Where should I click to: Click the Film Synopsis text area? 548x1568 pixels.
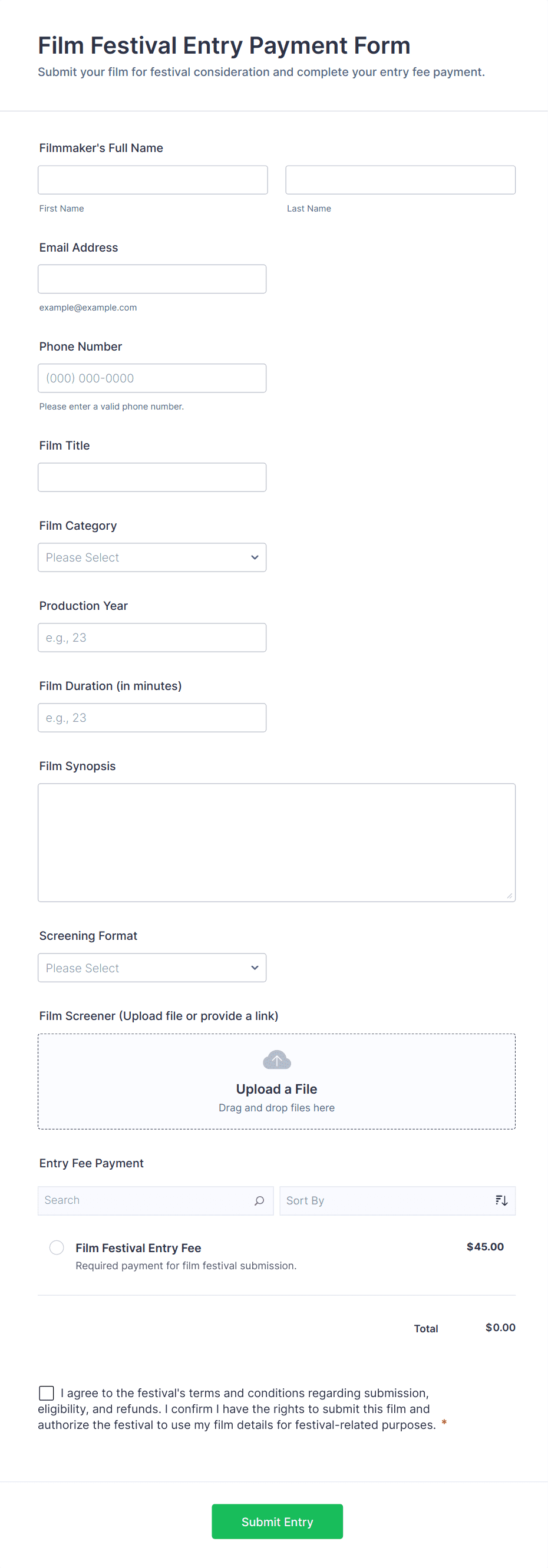coord(276,842)
